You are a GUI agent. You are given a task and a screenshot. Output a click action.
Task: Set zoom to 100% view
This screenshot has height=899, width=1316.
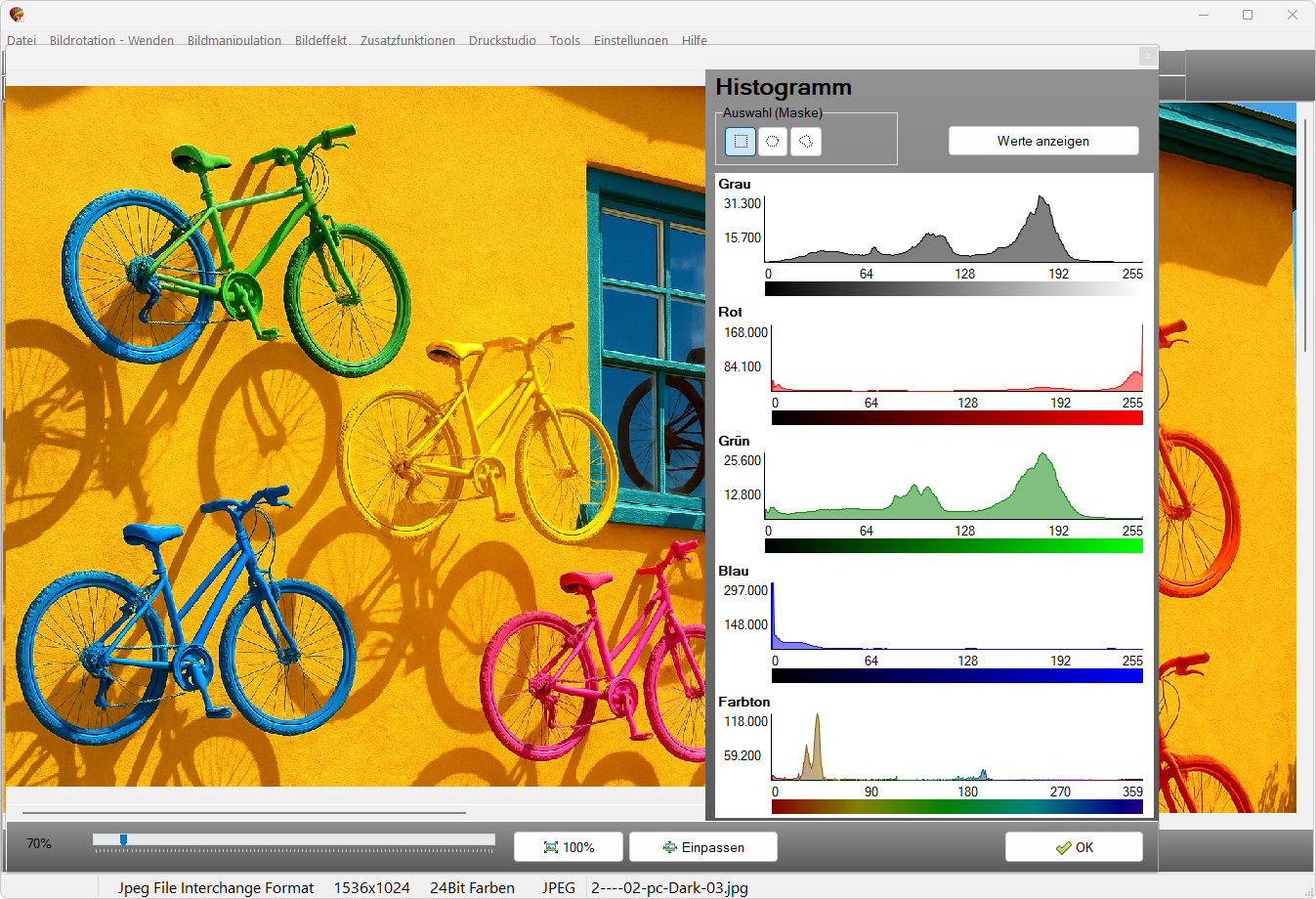click(x=570, y=847)
